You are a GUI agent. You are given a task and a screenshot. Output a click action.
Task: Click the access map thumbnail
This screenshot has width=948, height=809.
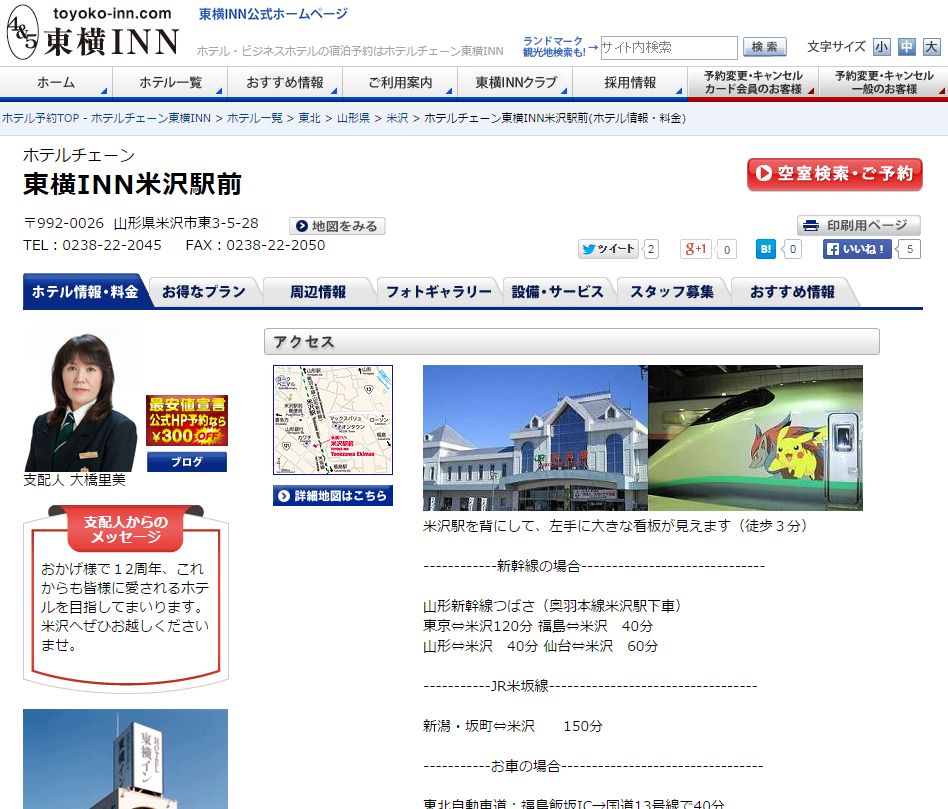333,420
